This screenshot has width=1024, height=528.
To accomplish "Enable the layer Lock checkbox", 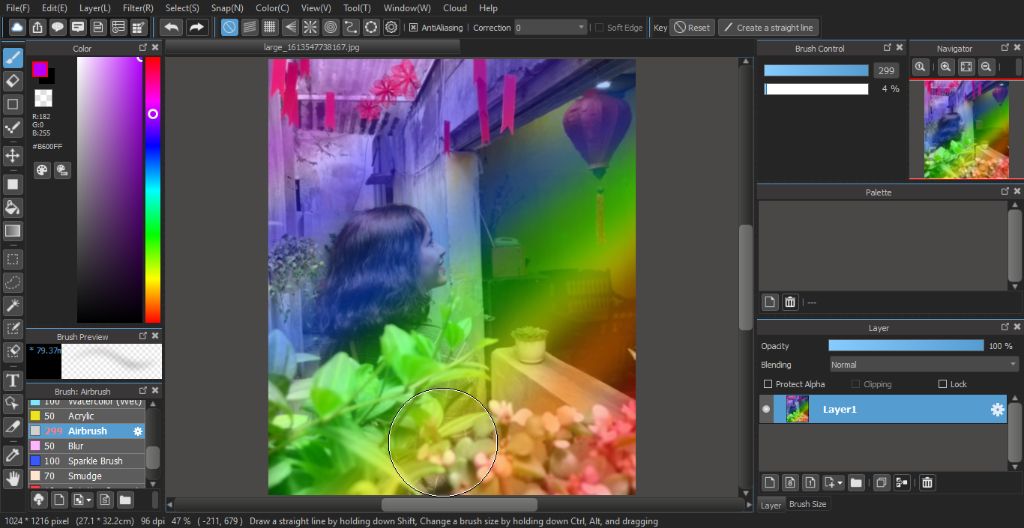I will (x=942, y=384).
